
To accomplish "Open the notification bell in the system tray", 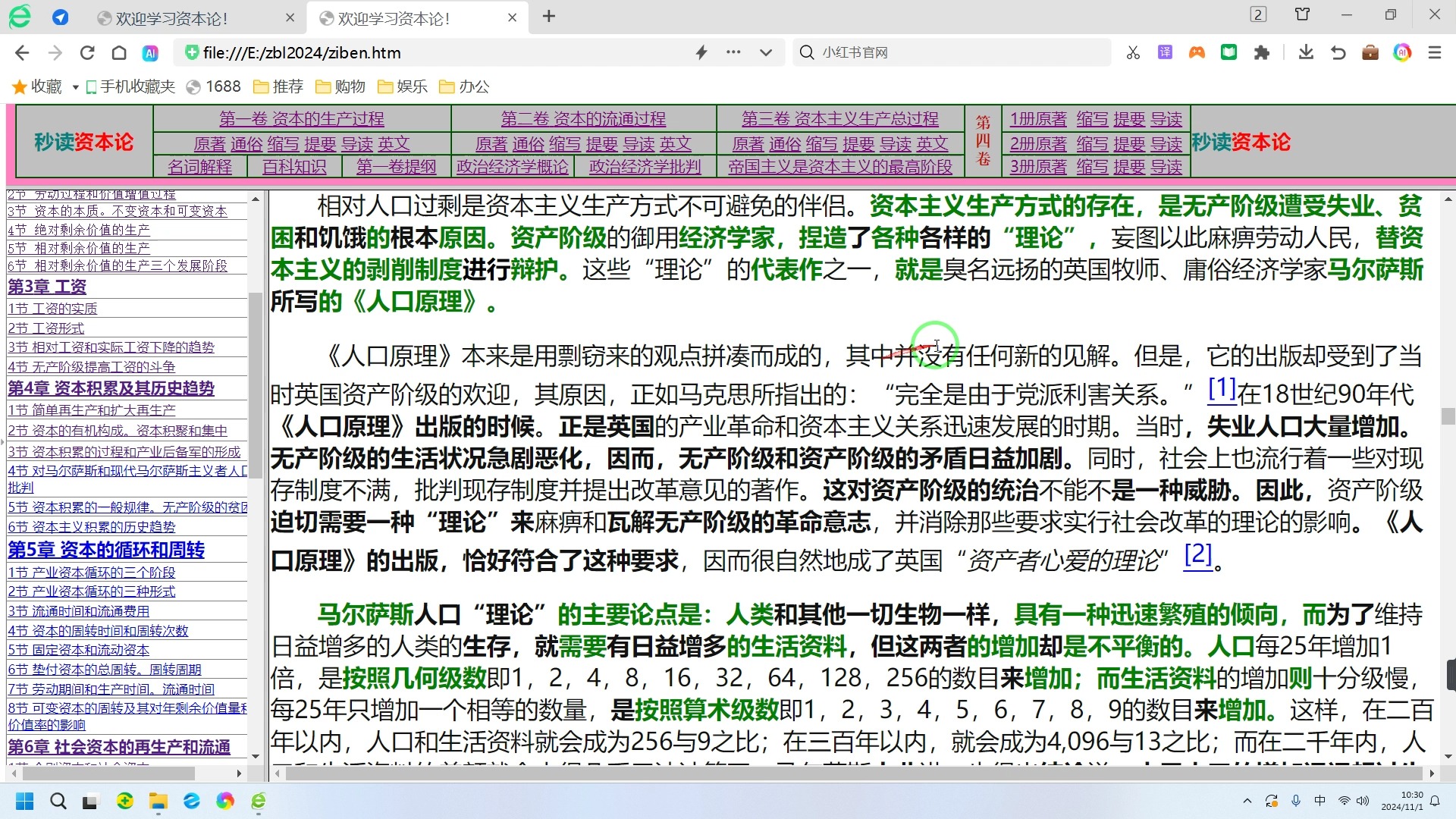I will 1435,801.
